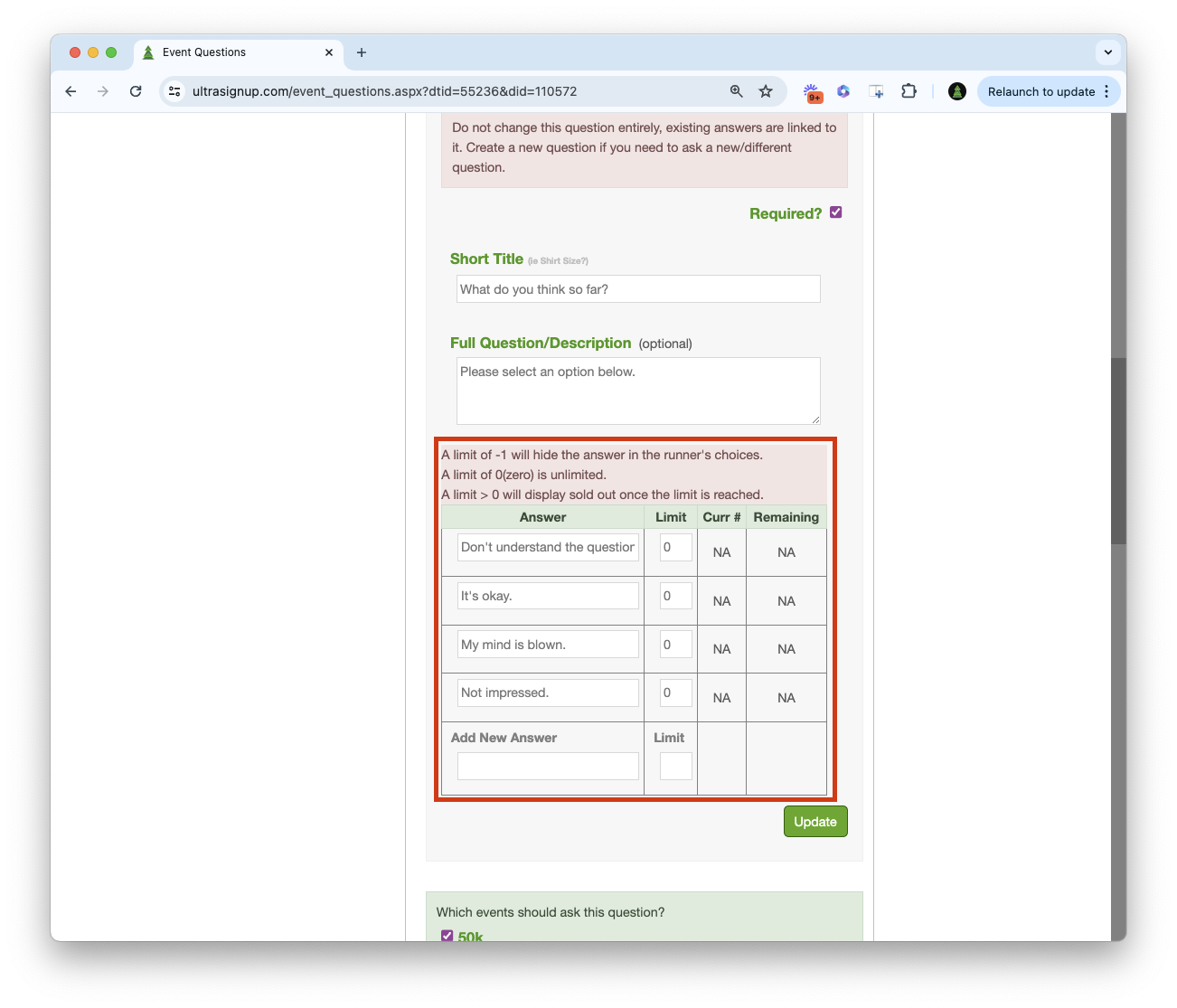The width and height of the screenshot is (1177, 1008).
Task: Click the Full Question/Description textarea
Action: [x=638, y=391]
